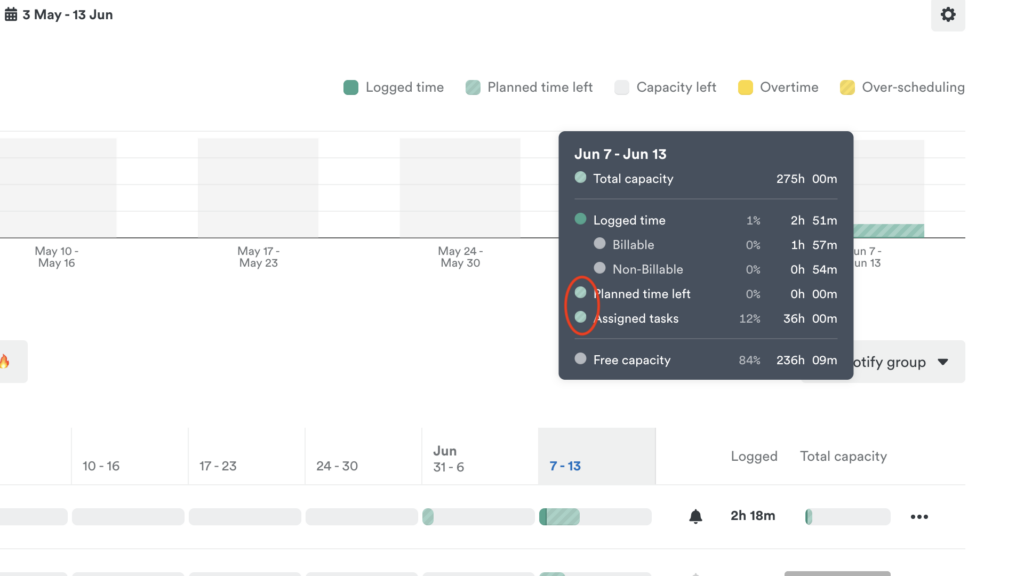The width and height of the screenshot is (1024, 576).
Task: Select the 10 - 16 week column header
Action: click(130, 456)
